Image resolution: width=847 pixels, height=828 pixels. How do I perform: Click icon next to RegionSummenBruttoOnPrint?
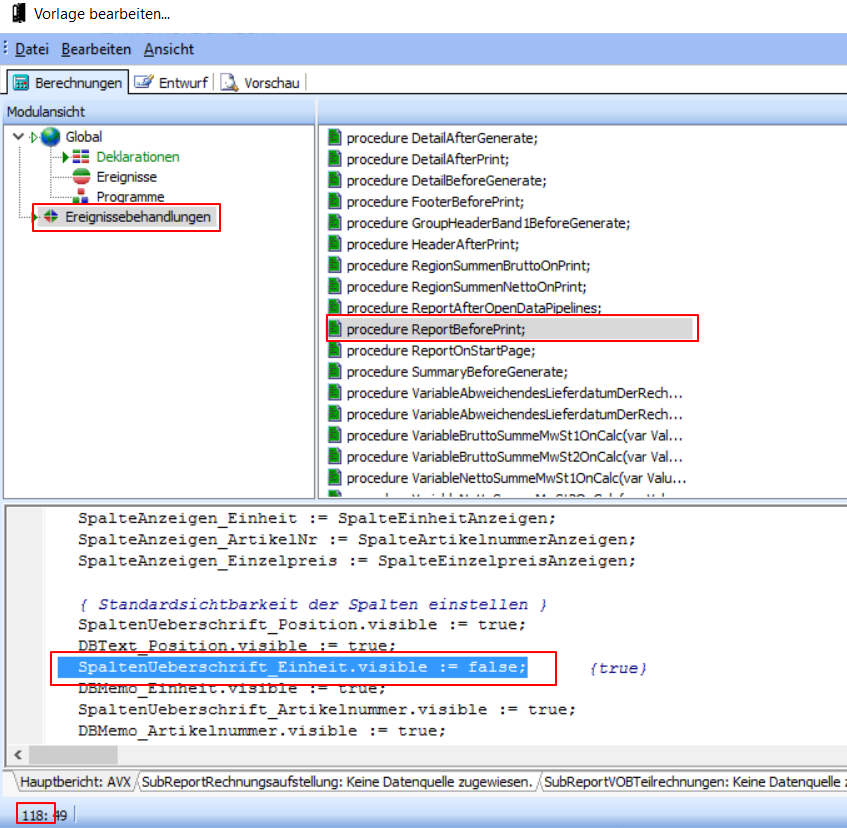(335, 265)
